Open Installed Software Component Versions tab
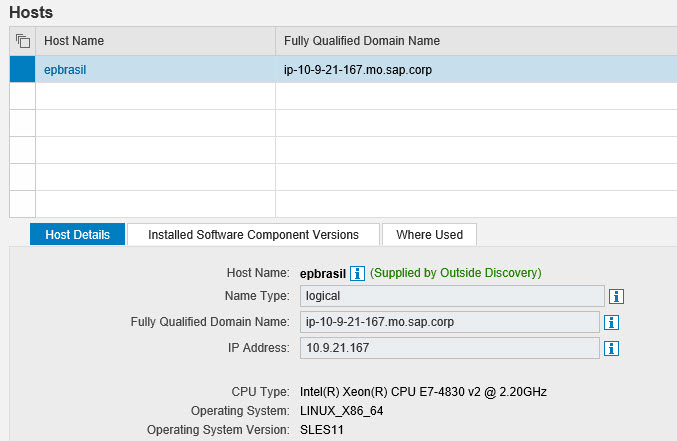 [253, 235]
